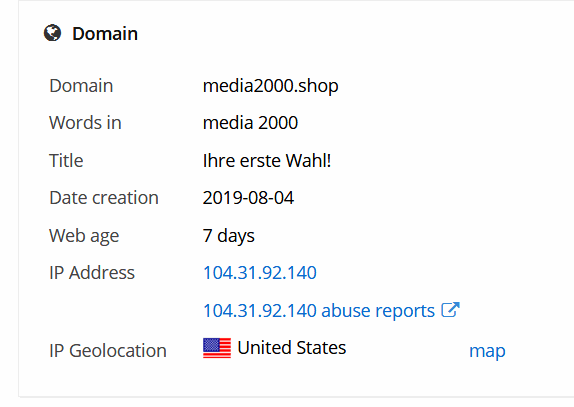Click the Date creation label
Screen dimensions: 574x407
[x=104, y=198]
